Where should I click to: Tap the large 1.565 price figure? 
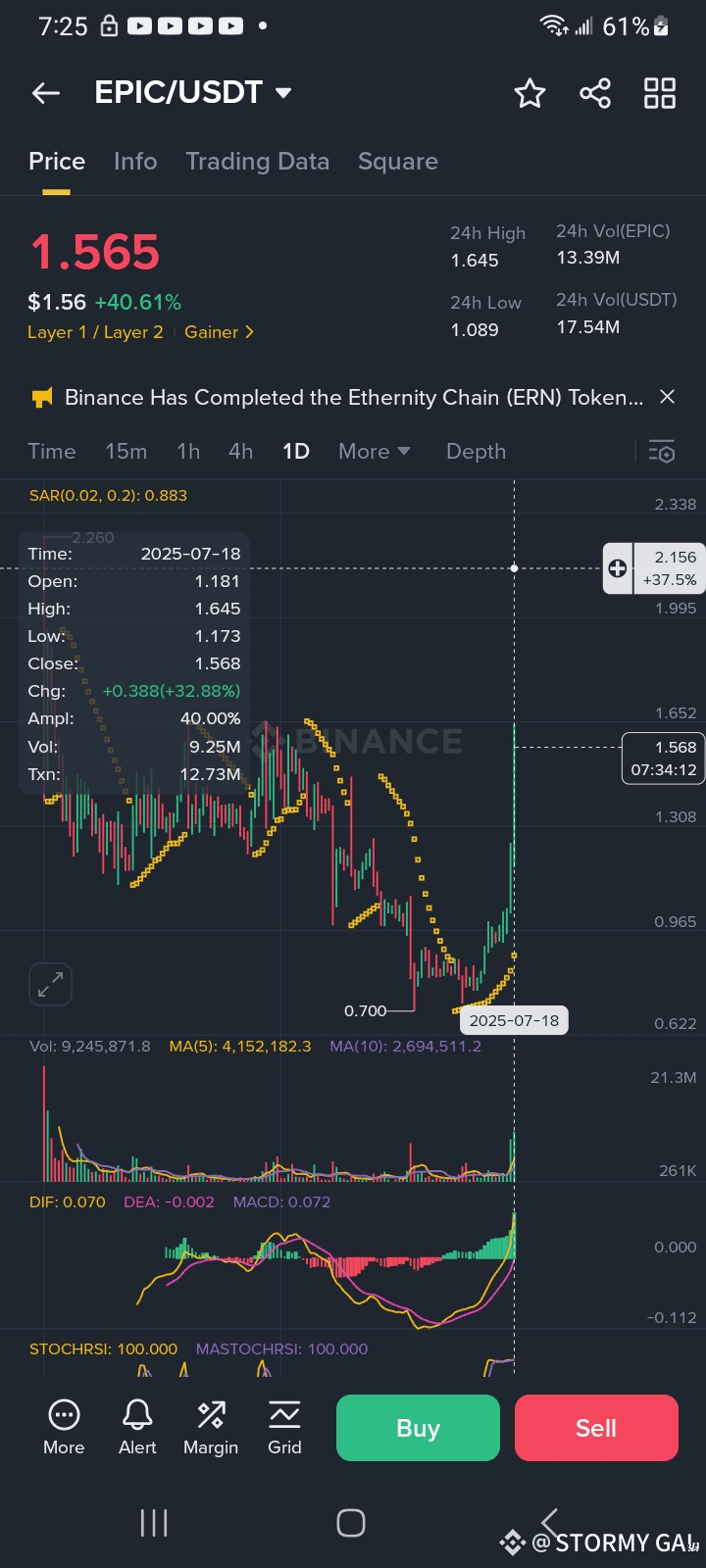click(94, 253)
